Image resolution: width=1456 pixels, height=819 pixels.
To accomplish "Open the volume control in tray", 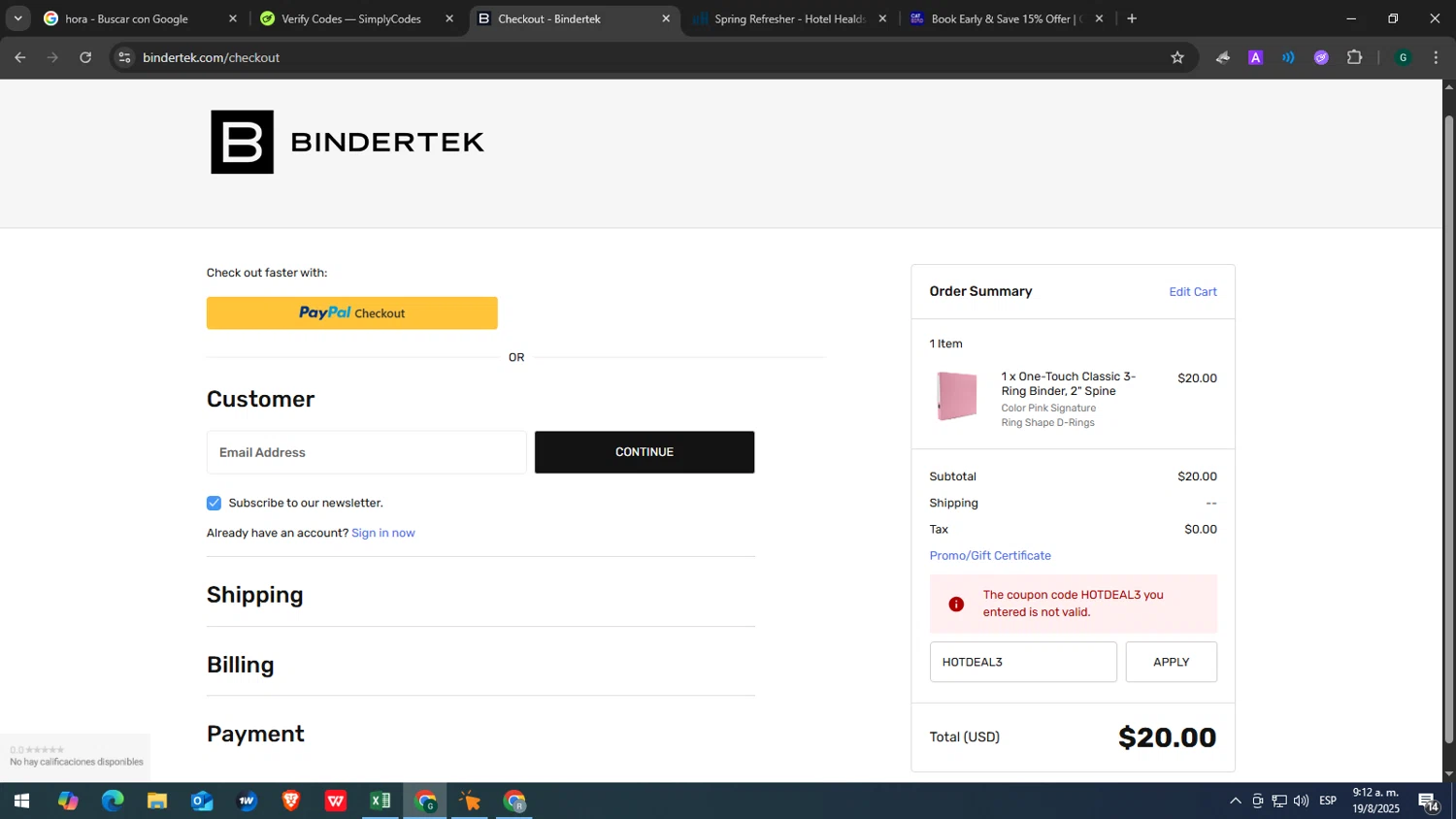I will (1301, 801).
